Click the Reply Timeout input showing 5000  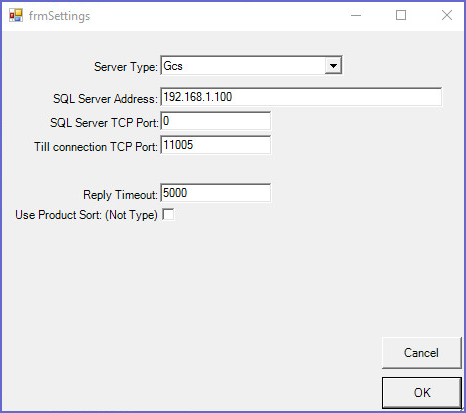click(216, 193)
